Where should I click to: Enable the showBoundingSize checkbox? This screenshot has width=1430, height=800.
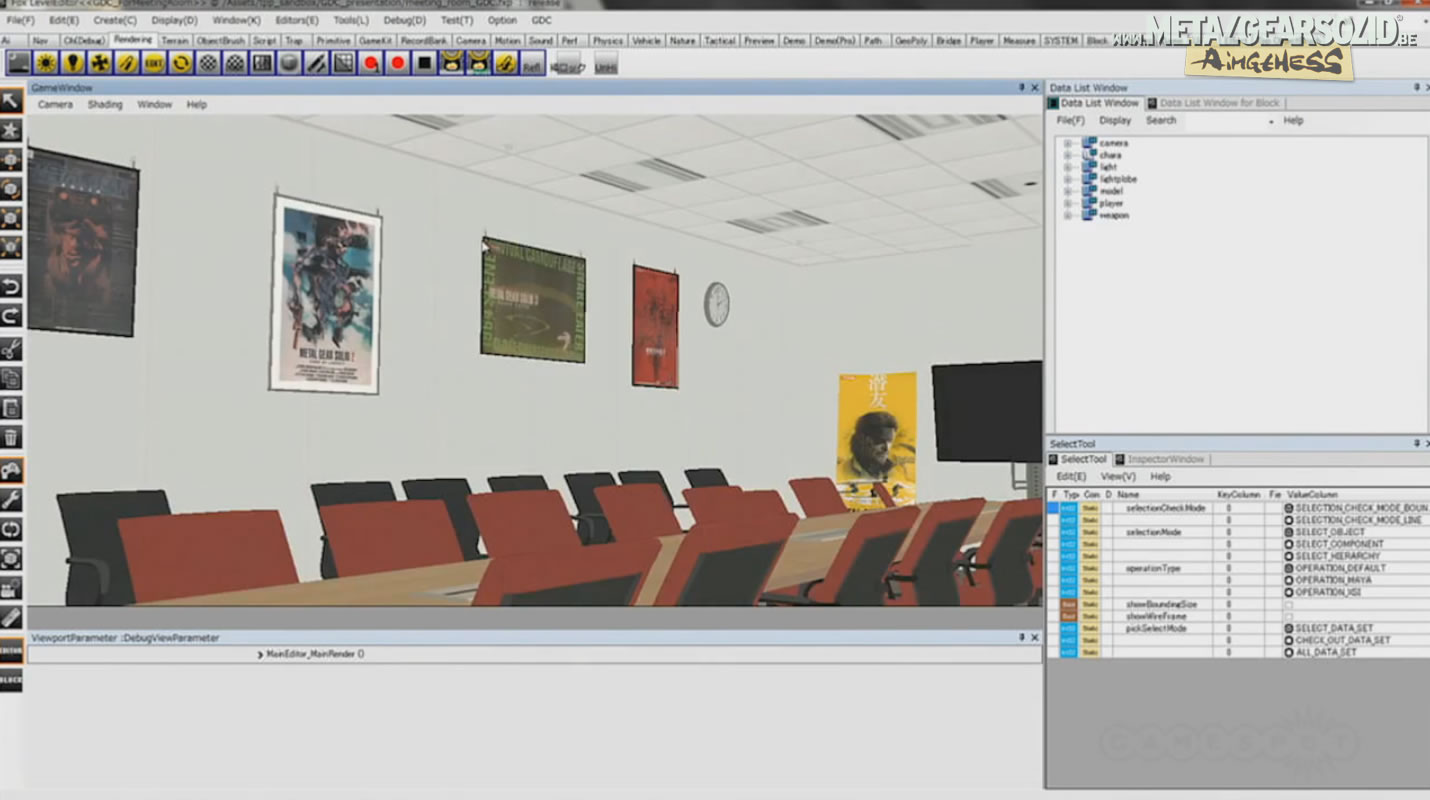(x=1288, y=604)
